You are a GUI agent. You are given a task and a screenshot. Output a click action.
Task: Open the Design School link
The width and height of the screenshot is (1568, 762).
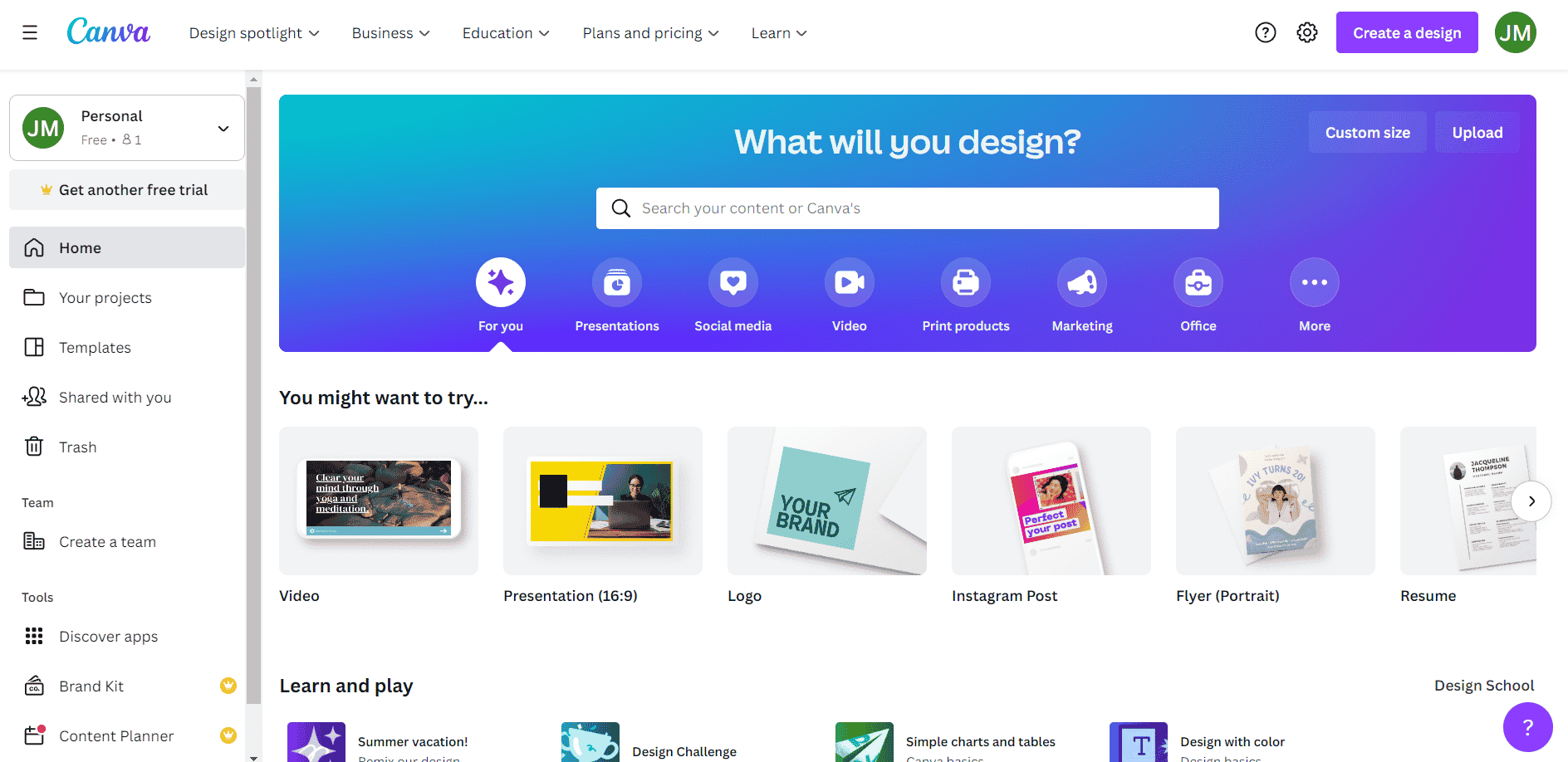point(1484,686)
